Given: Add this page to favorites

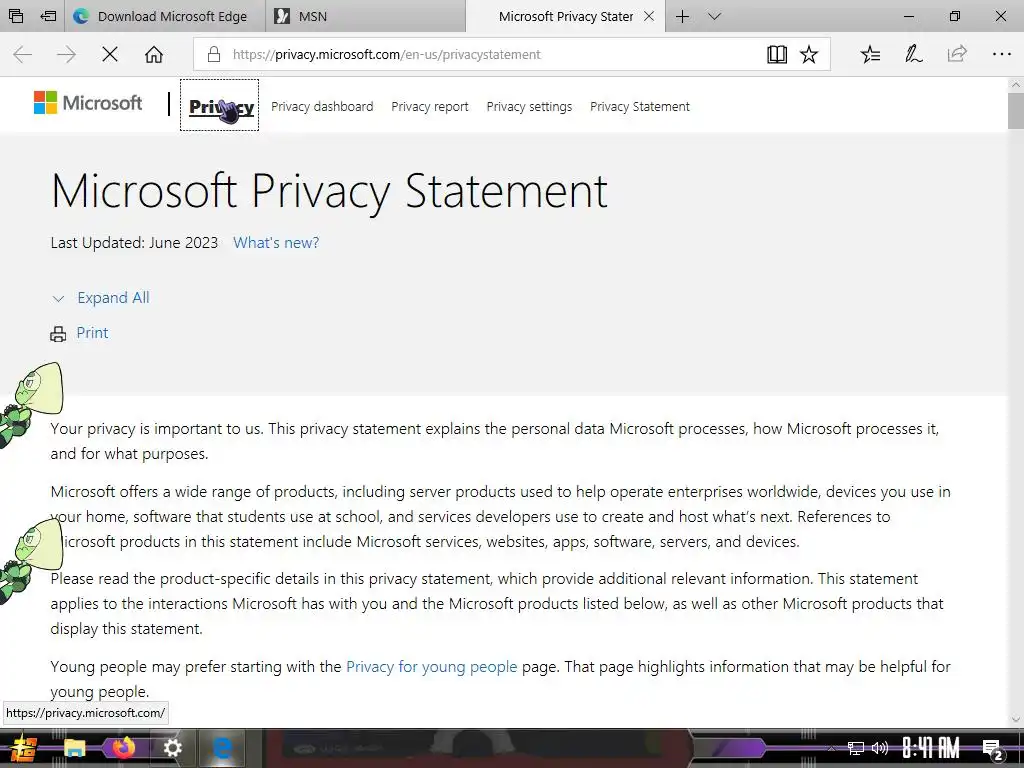Looking at the screenshot, I should tap(809, 55).
